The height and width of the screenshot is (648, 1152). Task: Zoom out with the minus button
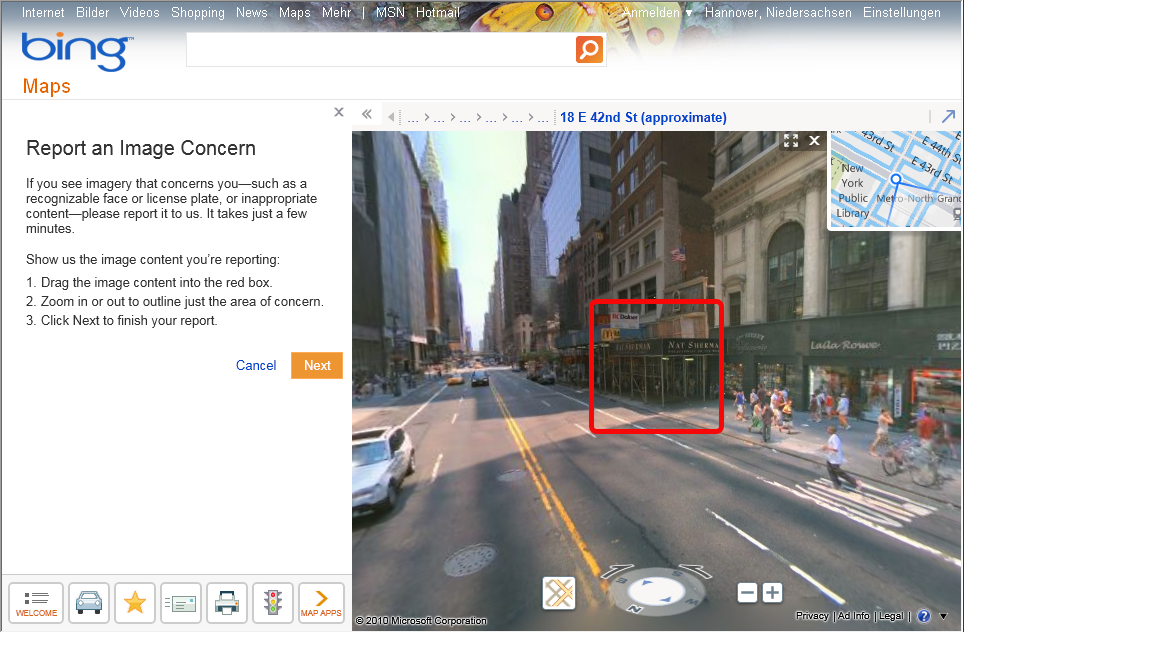click(747, 593)
